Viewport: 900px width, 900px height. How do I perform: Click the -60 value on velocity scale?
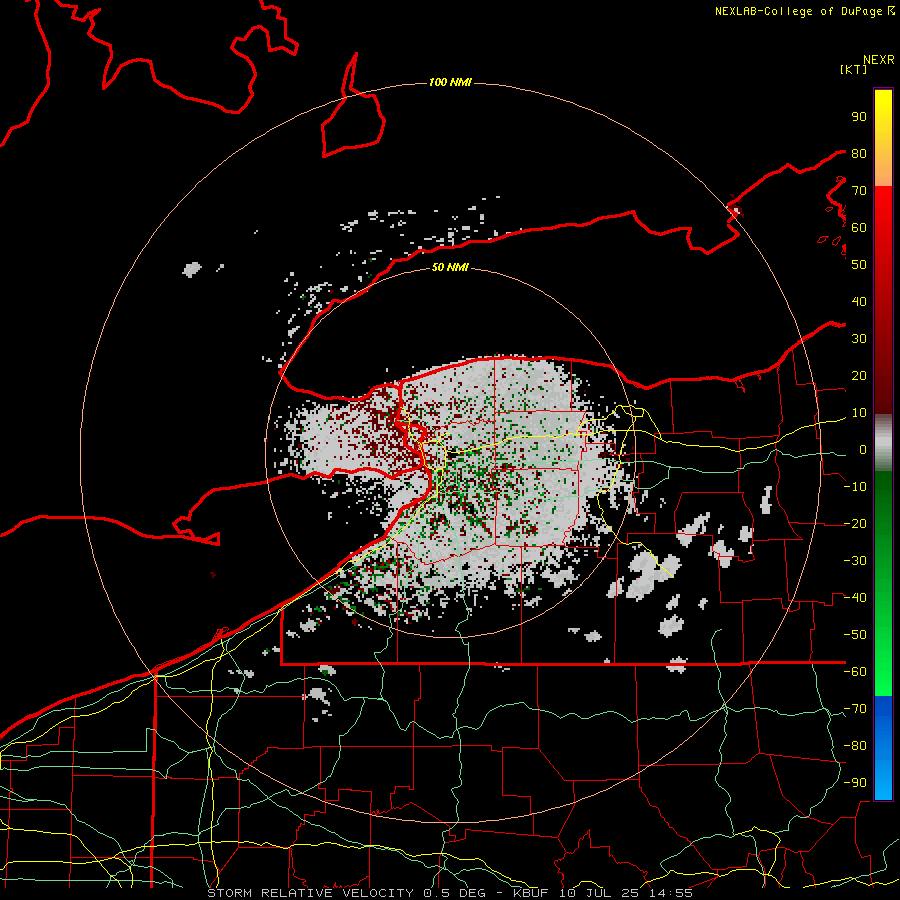[855, 672]
